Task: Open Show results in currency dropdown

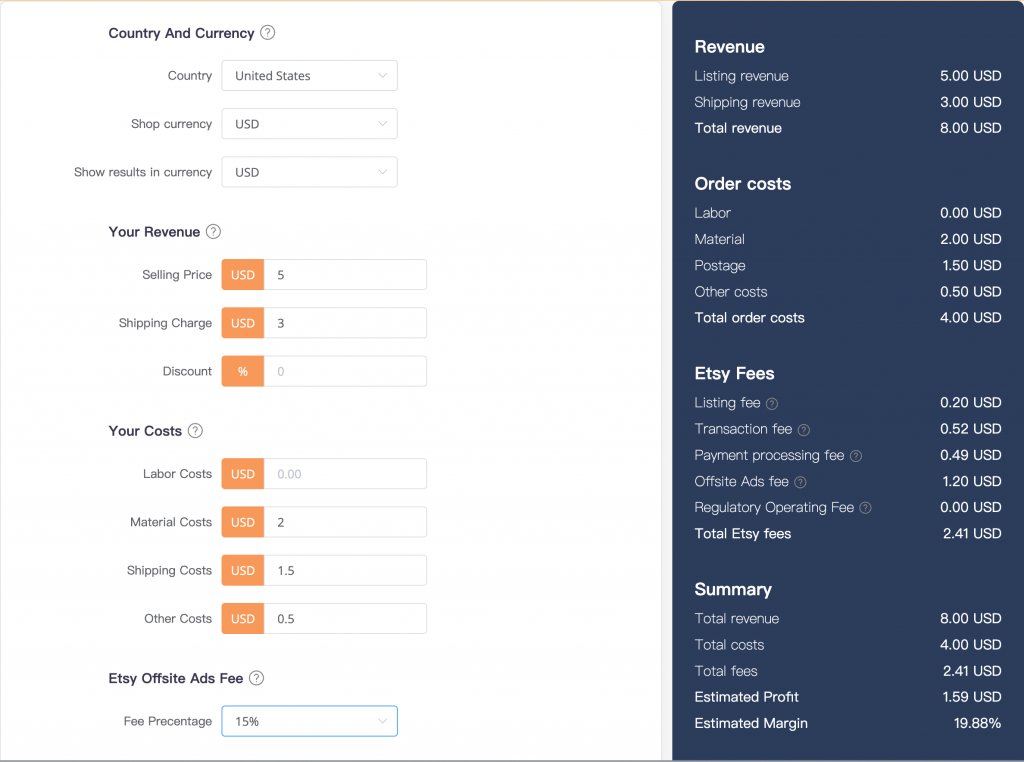Action: 309,172
